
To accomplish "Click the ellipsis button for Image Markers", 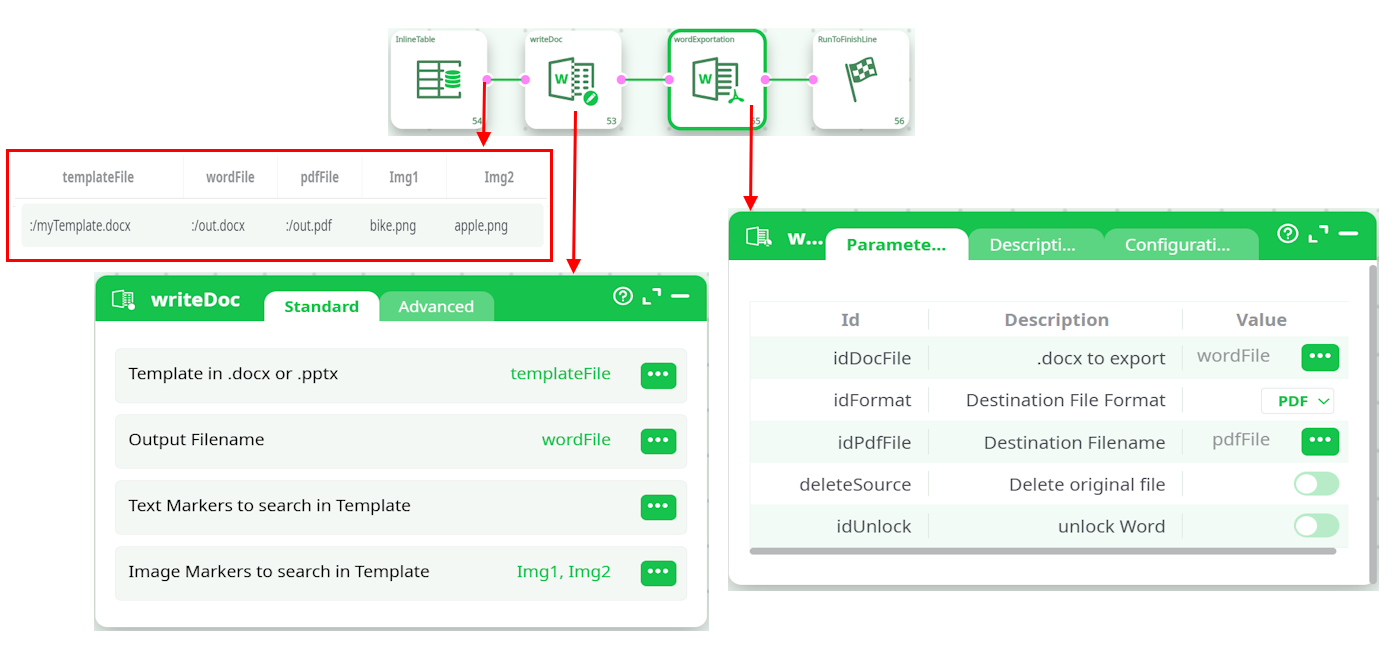I will (x=658, y=573).
